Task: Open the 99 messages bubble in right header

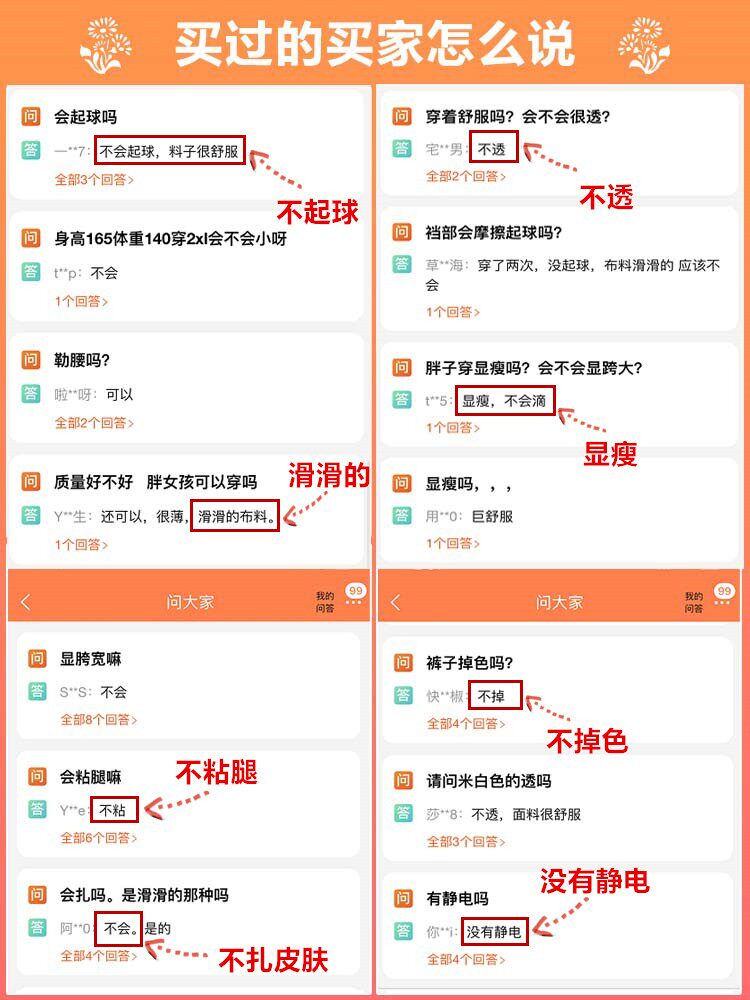Action: pyautogui.click(x=724, y=595)
